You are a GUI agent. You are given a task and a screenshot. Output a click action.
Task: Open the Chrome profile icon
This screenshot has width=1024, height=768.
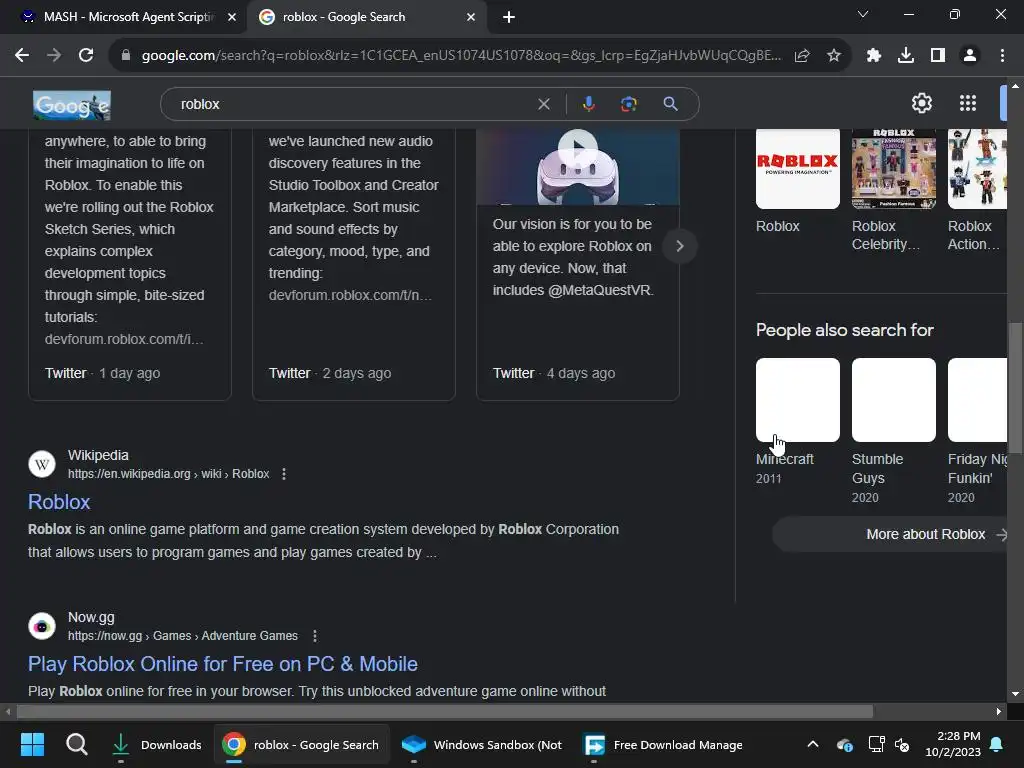click(x=970, y=56)
